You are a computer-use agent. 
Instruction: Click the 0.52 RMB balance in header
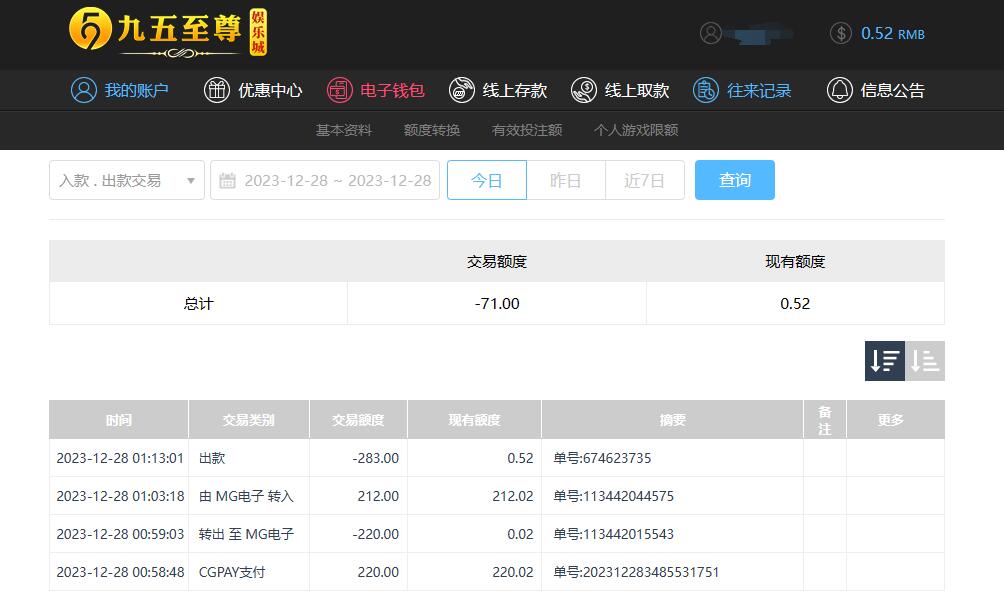click(893, 33)
